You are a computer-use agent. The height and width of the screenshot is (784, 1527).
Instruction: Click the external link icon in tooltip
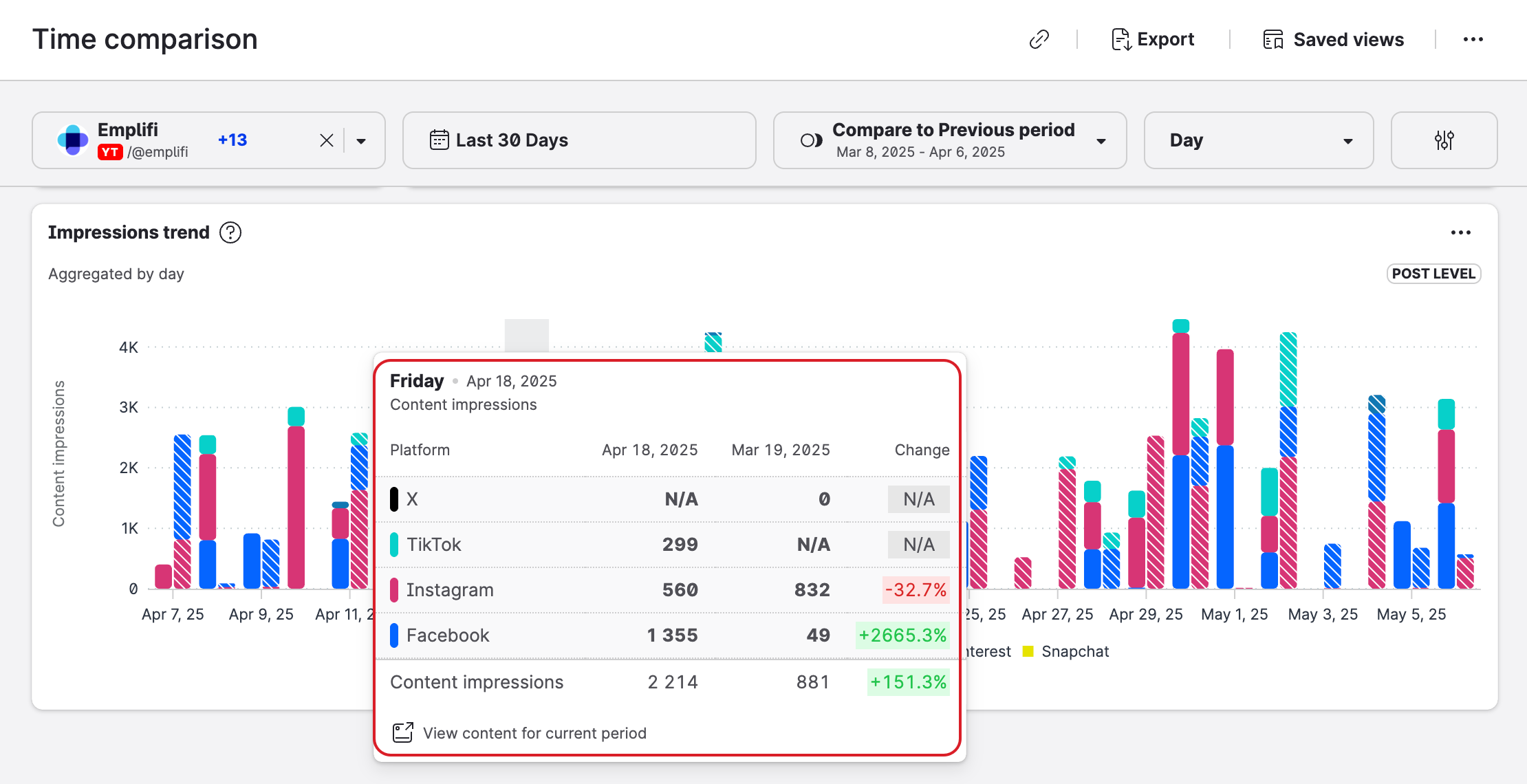click(x=402, y=733)
